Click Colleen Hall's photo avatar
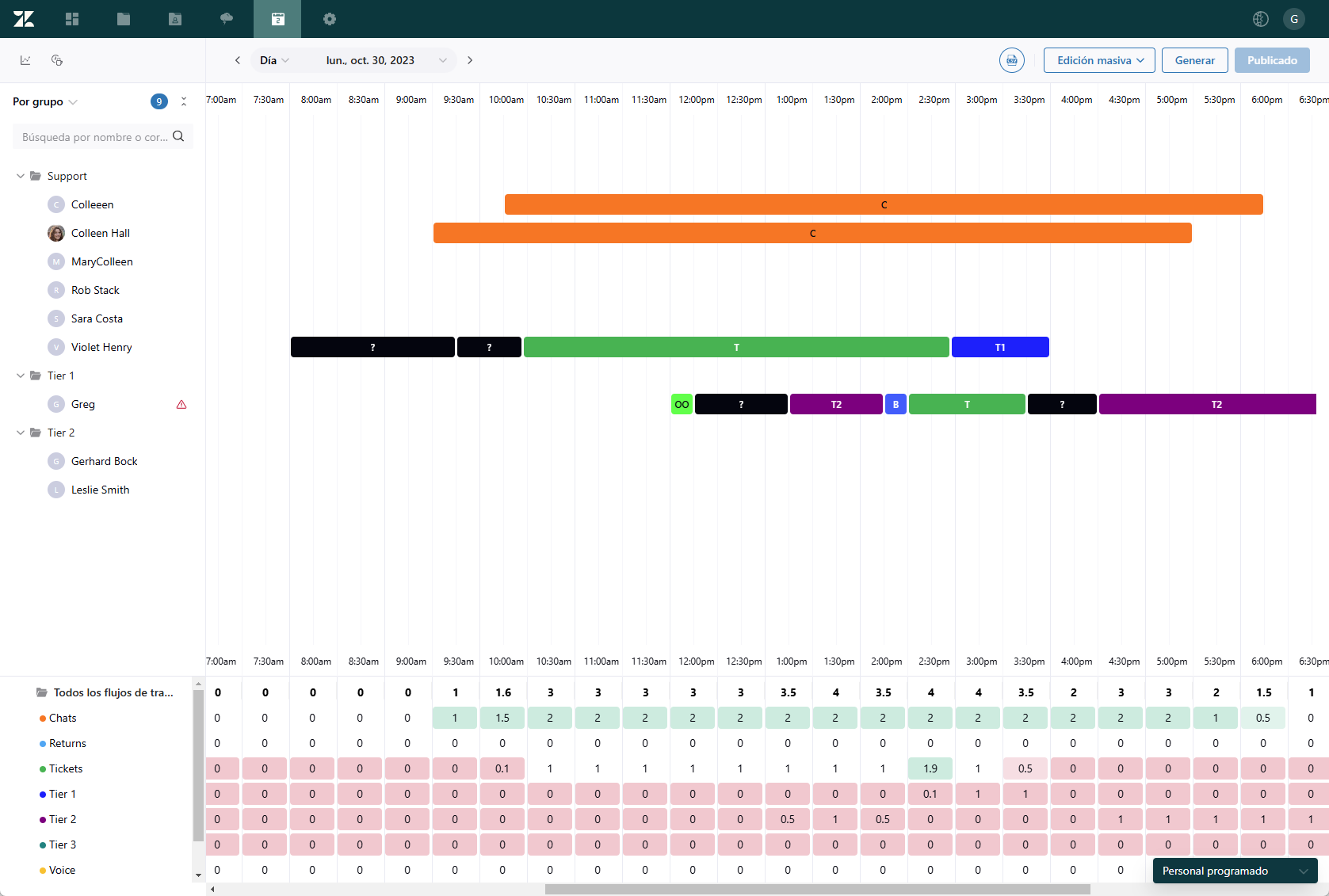This screenshot has height=896, width=1329. 56,233
